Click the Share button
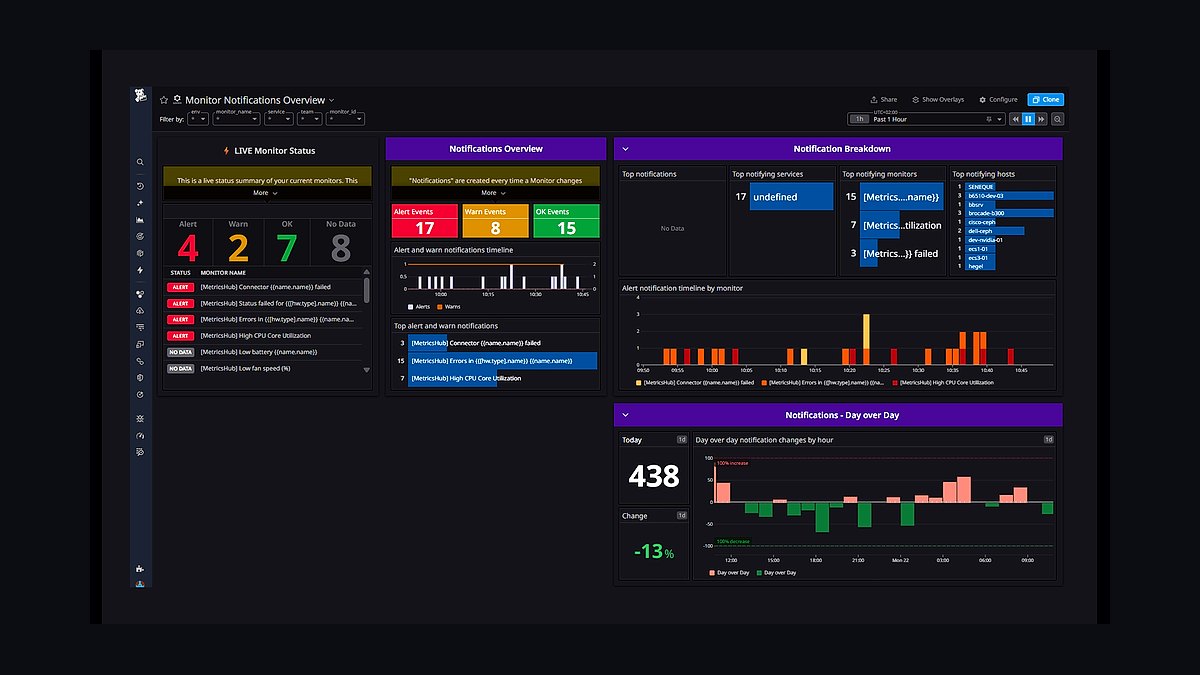 [x=884, y=100]
